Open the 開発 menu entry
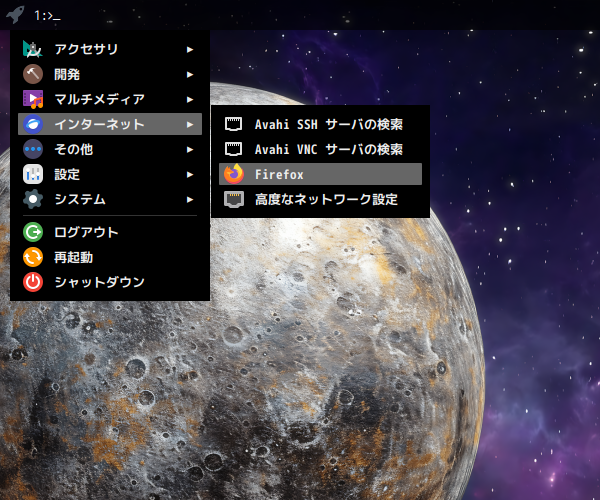This screenshot has width=600, height=500. coord(110,74)
